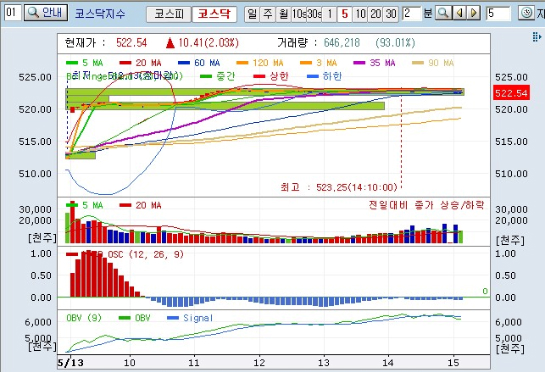Select the 30 minute interval button
The height and width of the screenshot is (372, 545).
click(391, 14)
